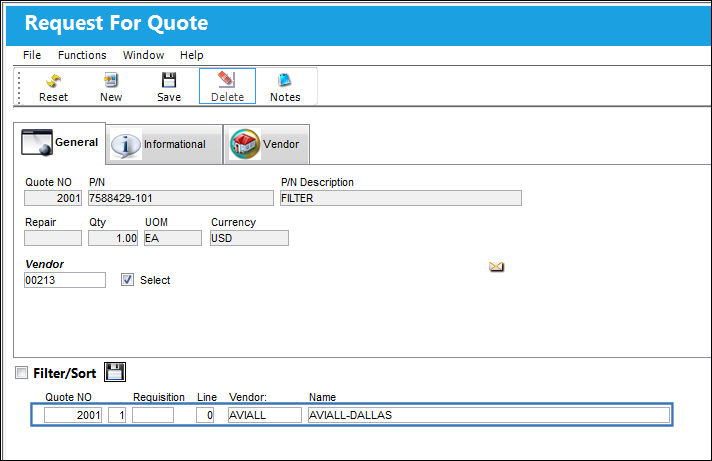
Task: Click the envelope email icon
Action: (x=496, y=266)
